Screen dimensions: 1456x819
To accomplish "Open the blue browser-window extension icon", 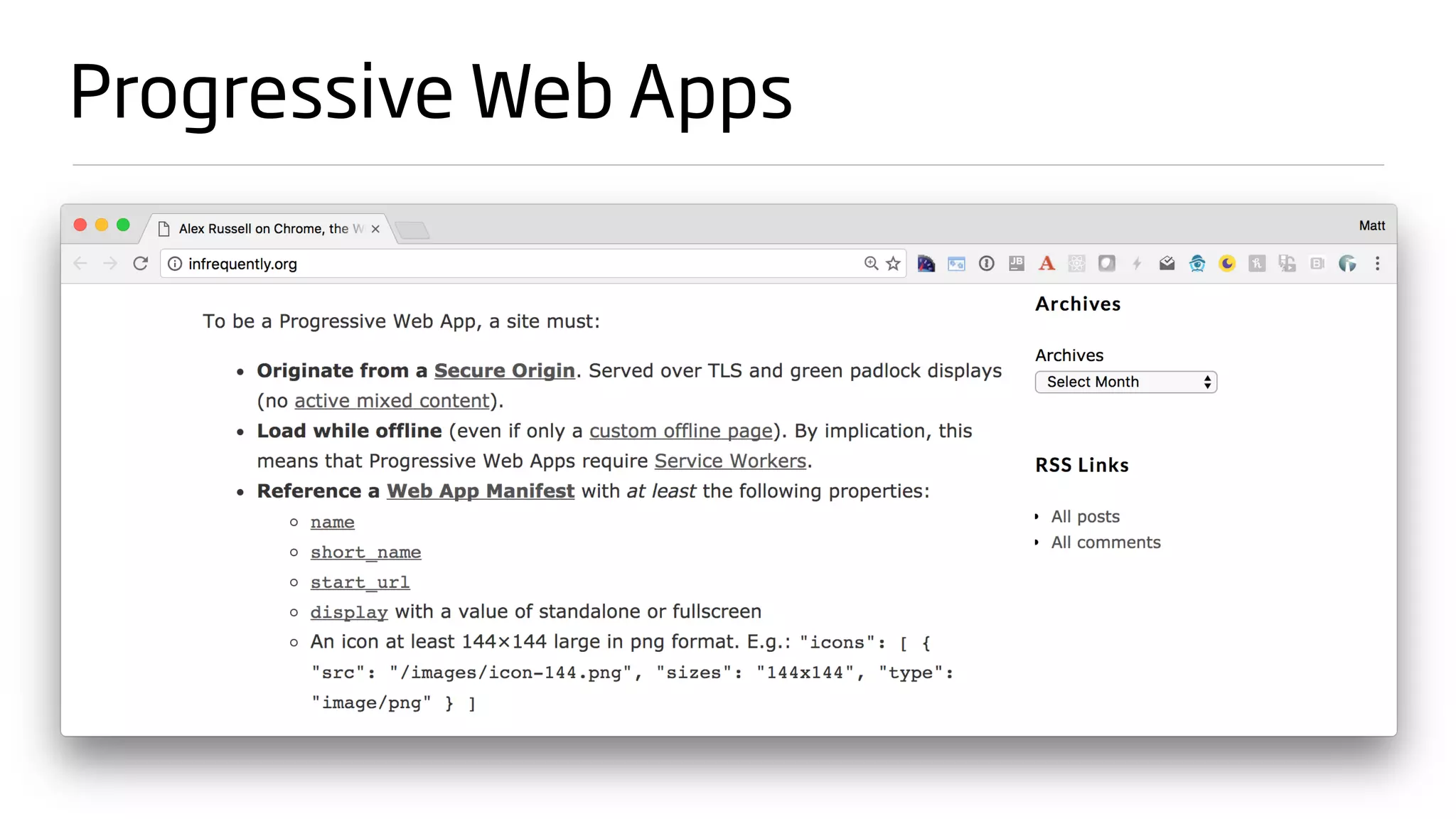I will coord(956,264).
